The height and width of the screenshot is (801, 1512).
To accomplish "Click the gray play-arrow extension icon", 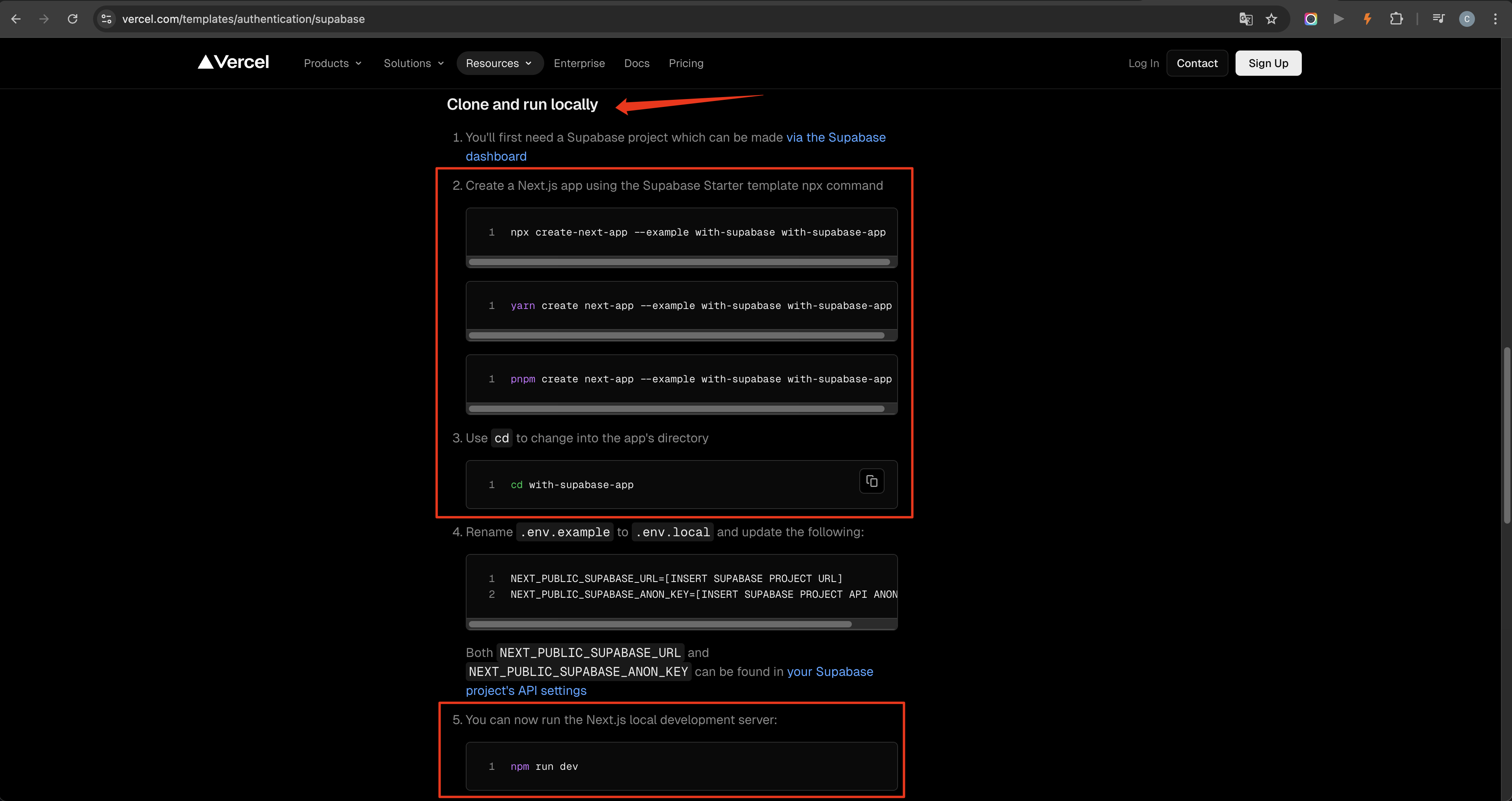I will (x=1339, y=19).
